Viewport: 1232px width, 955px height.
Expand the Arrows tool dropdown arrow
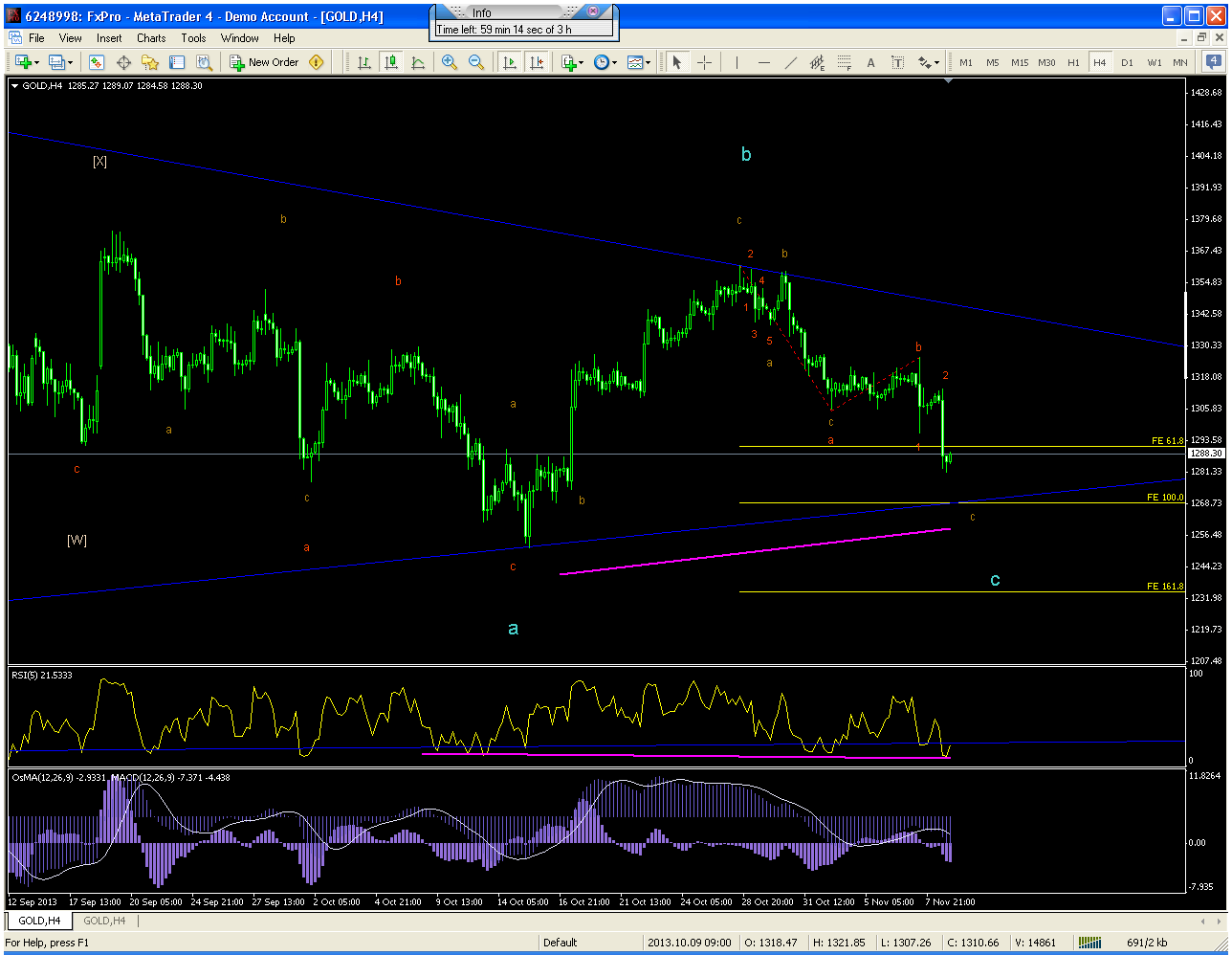point(937,62)
